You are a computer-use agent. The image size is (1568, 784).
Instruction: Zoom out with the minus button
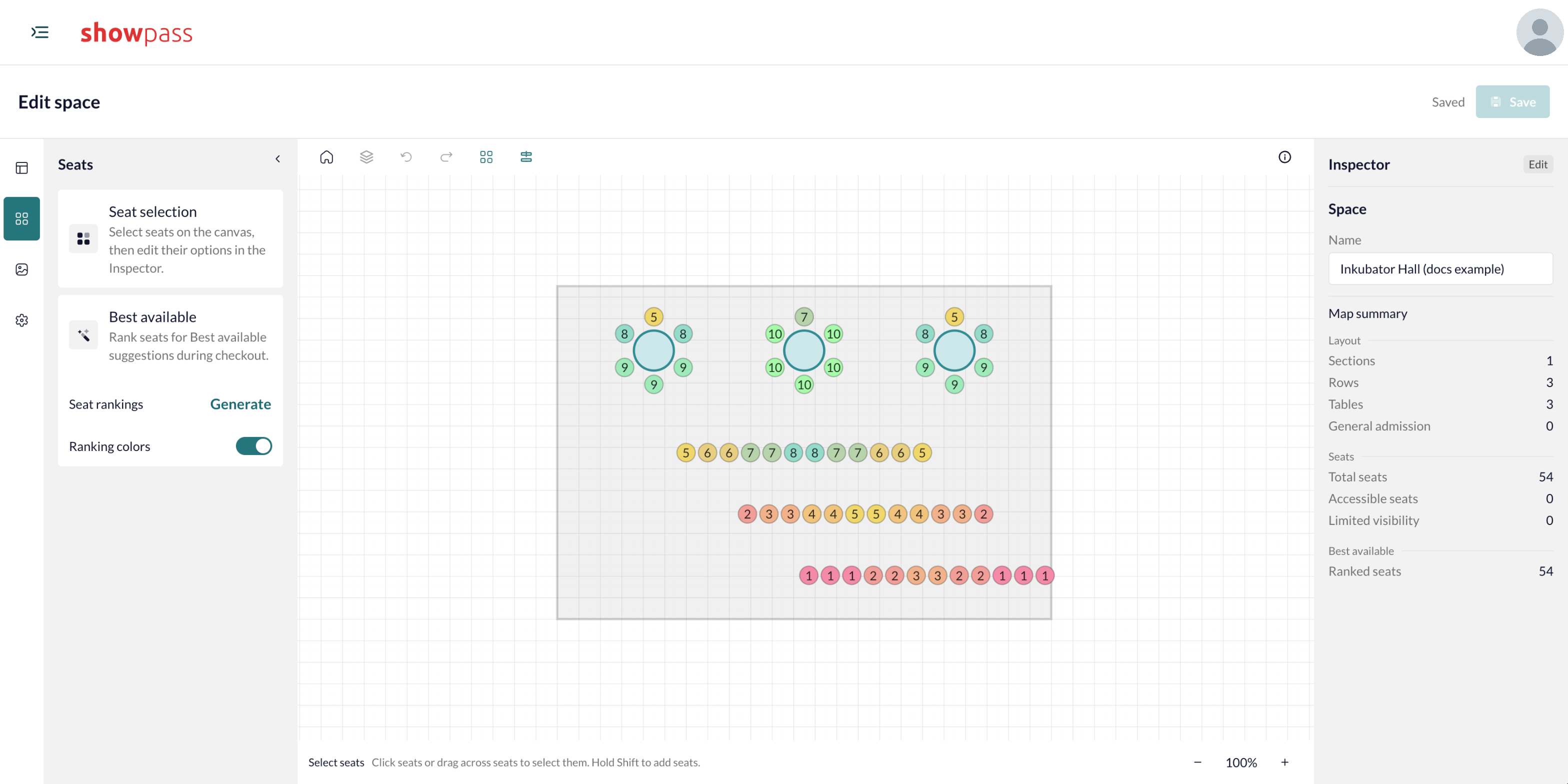[1197, 762]
